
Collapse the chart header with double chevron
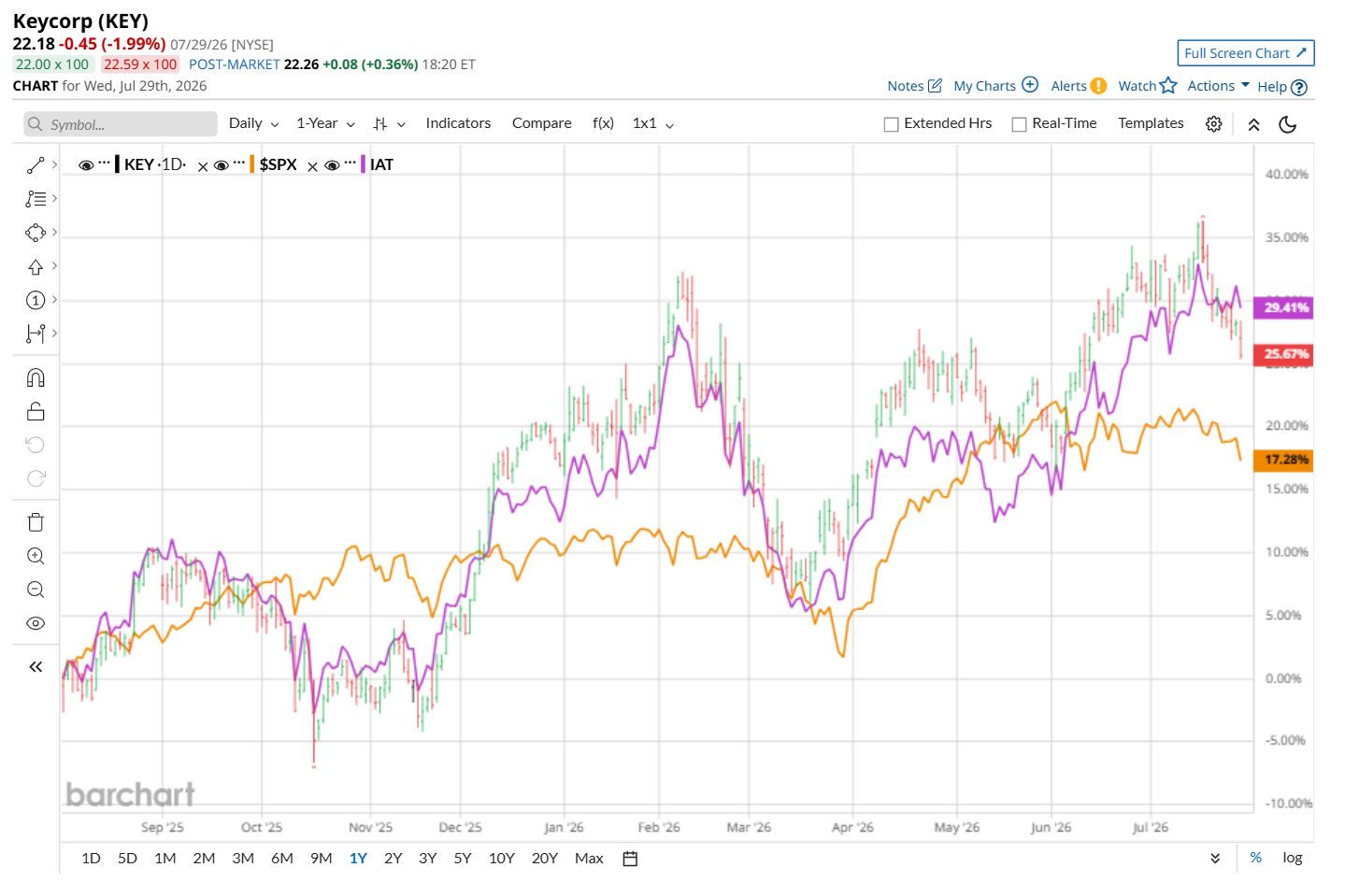click(x=1253, y=124)
